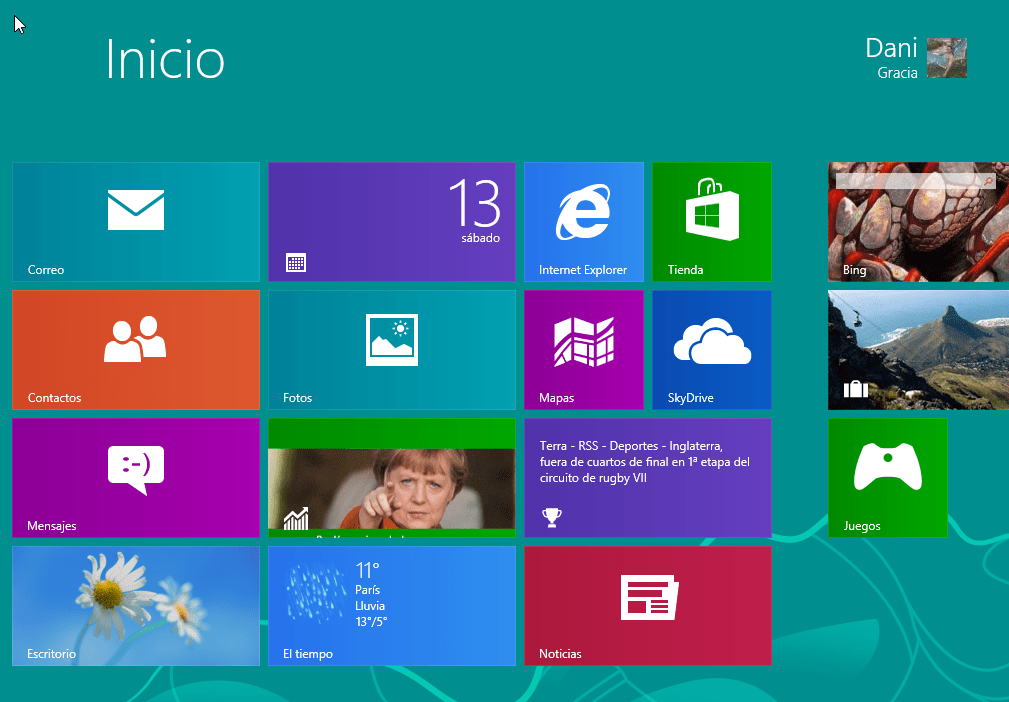The height and width of the screenshot is (702, 1009).
Task: Click the Bing tile search box
Action: [x=915, y=181]
